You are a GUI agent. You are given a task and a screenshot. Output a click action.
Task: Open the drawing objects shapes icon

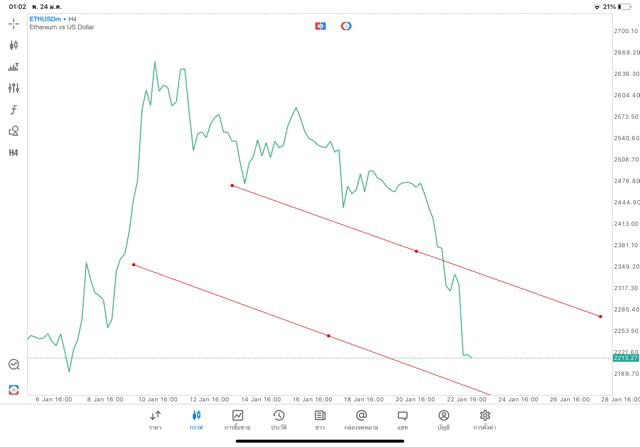coord(14,131)
